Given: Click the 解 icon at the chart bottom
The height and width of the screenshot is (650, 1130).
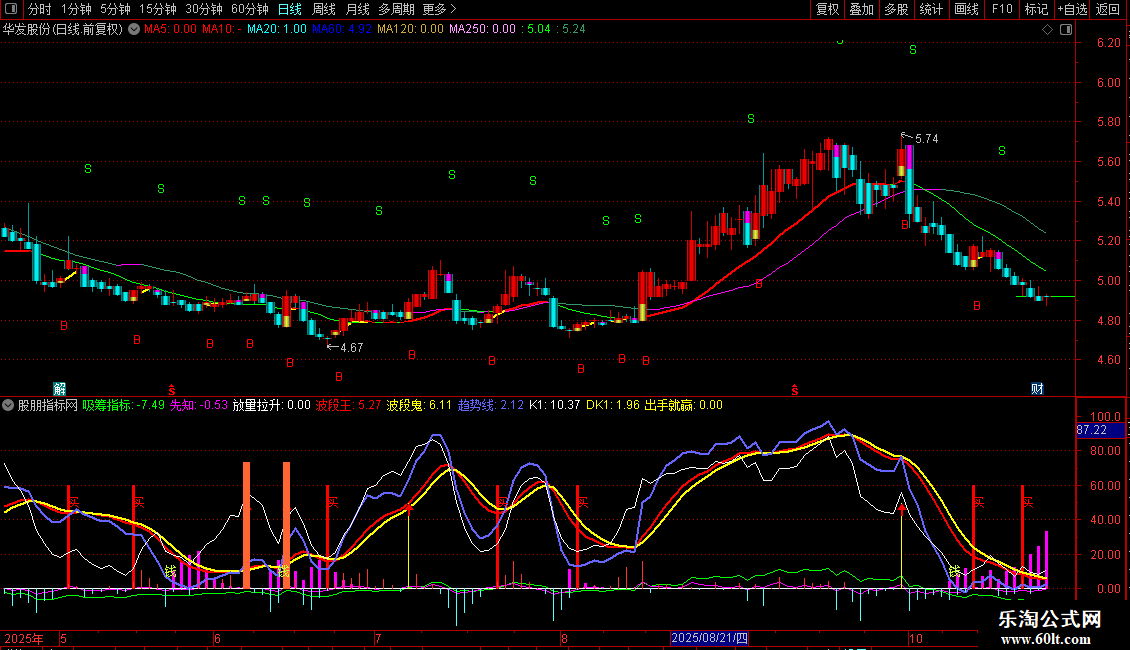Looking at the screenshot, I should (x=60, y=389).
